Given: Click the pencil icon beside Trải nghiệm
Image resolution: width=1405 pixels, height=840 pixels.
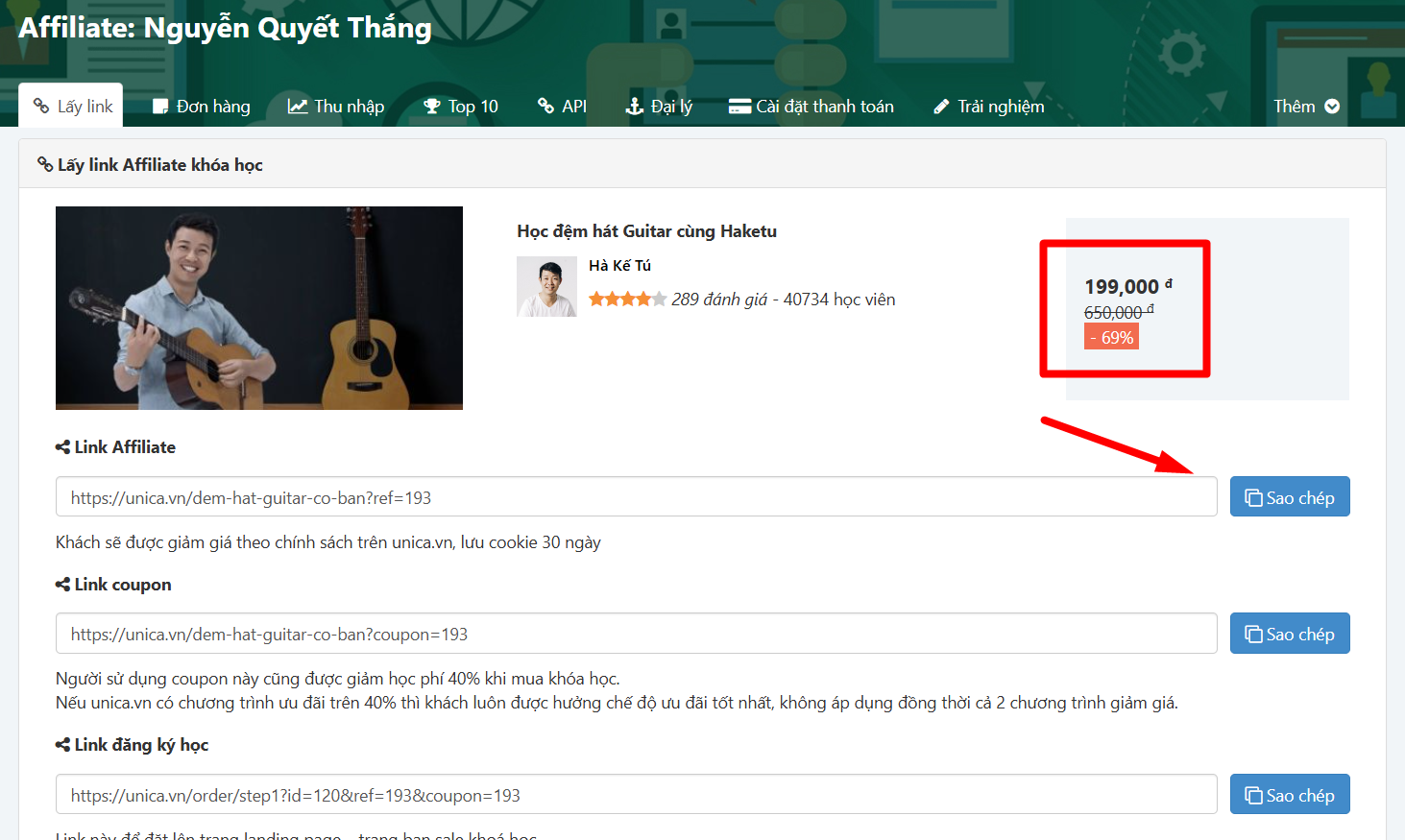Looking at the screenshot, I should tap(941, 107).
